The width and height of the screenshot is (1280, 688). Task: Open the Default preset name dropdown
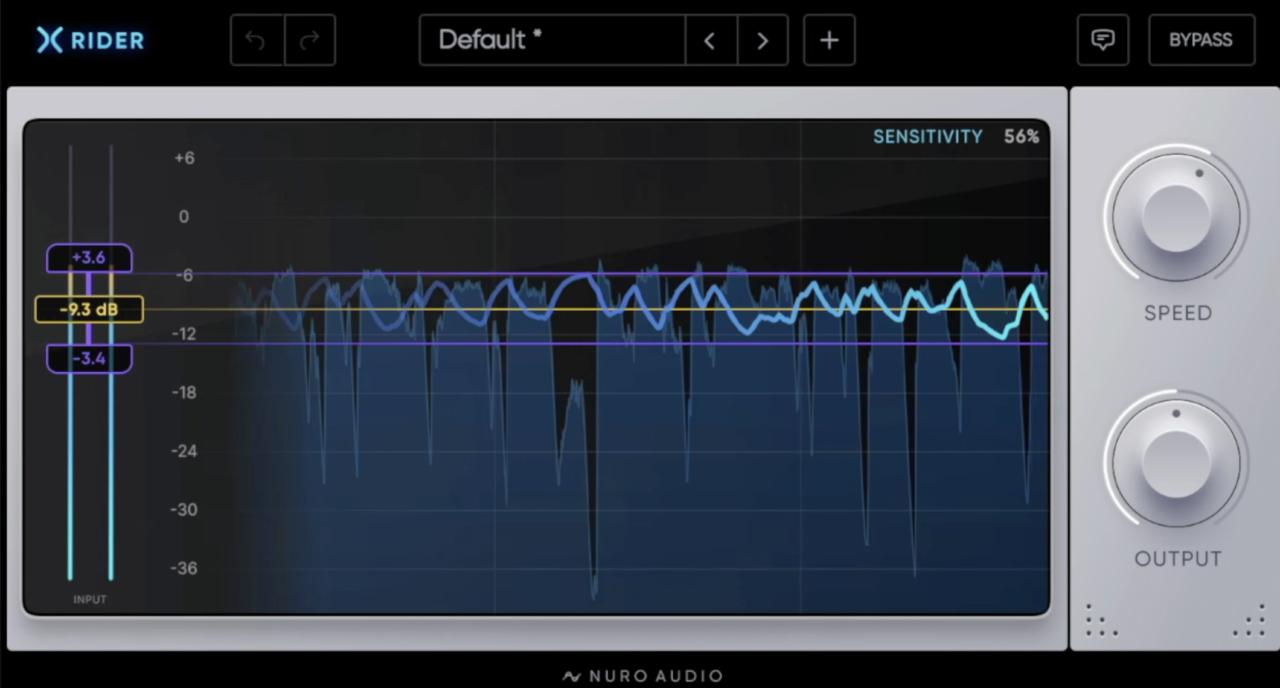[x=553, y=40]
